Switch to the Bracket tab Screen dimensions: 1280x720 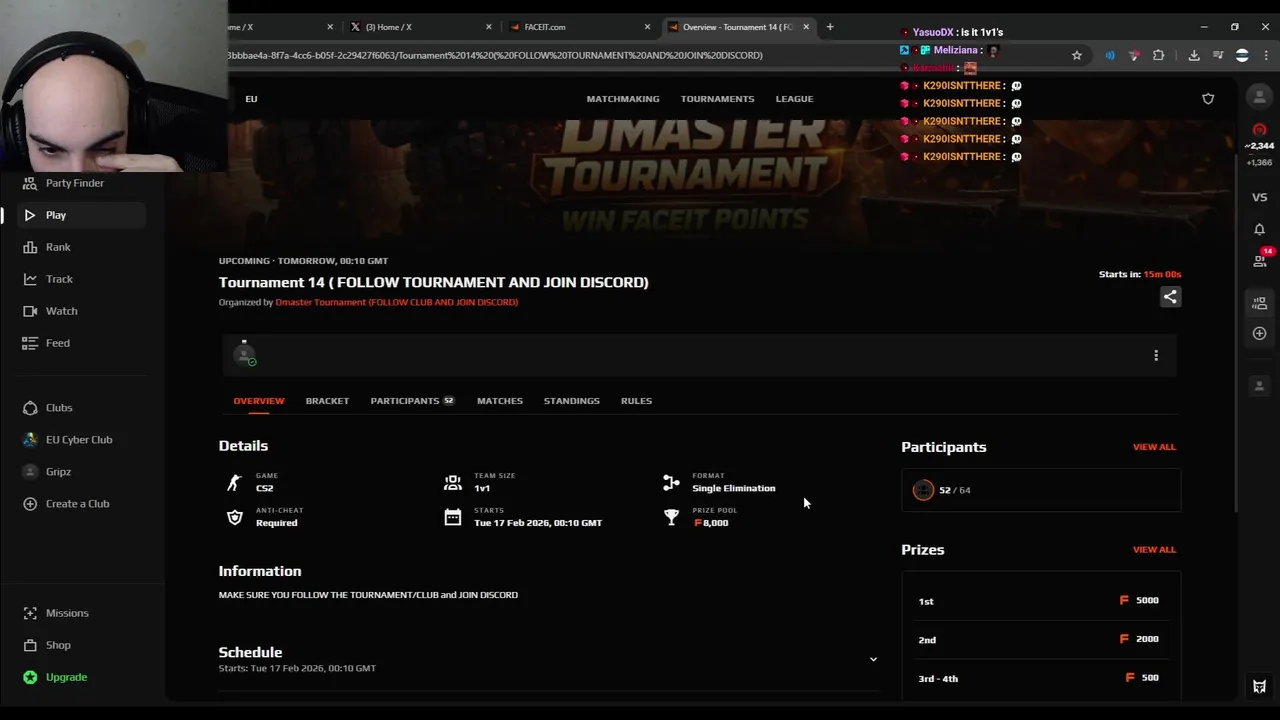327,401
